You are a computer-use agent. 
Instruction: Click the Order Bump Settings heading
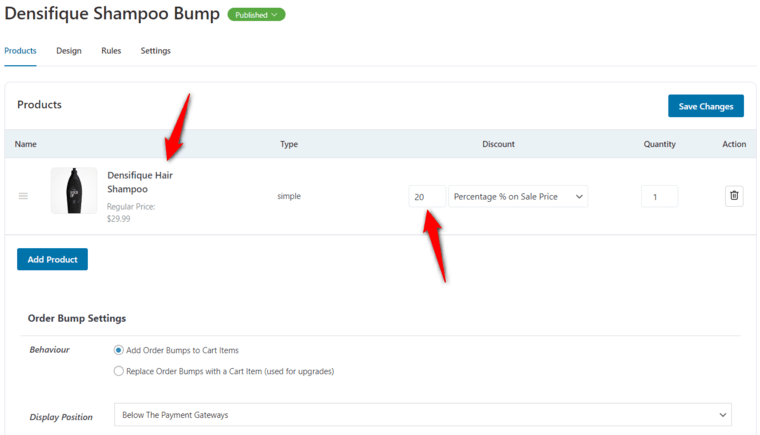point(77,318)
